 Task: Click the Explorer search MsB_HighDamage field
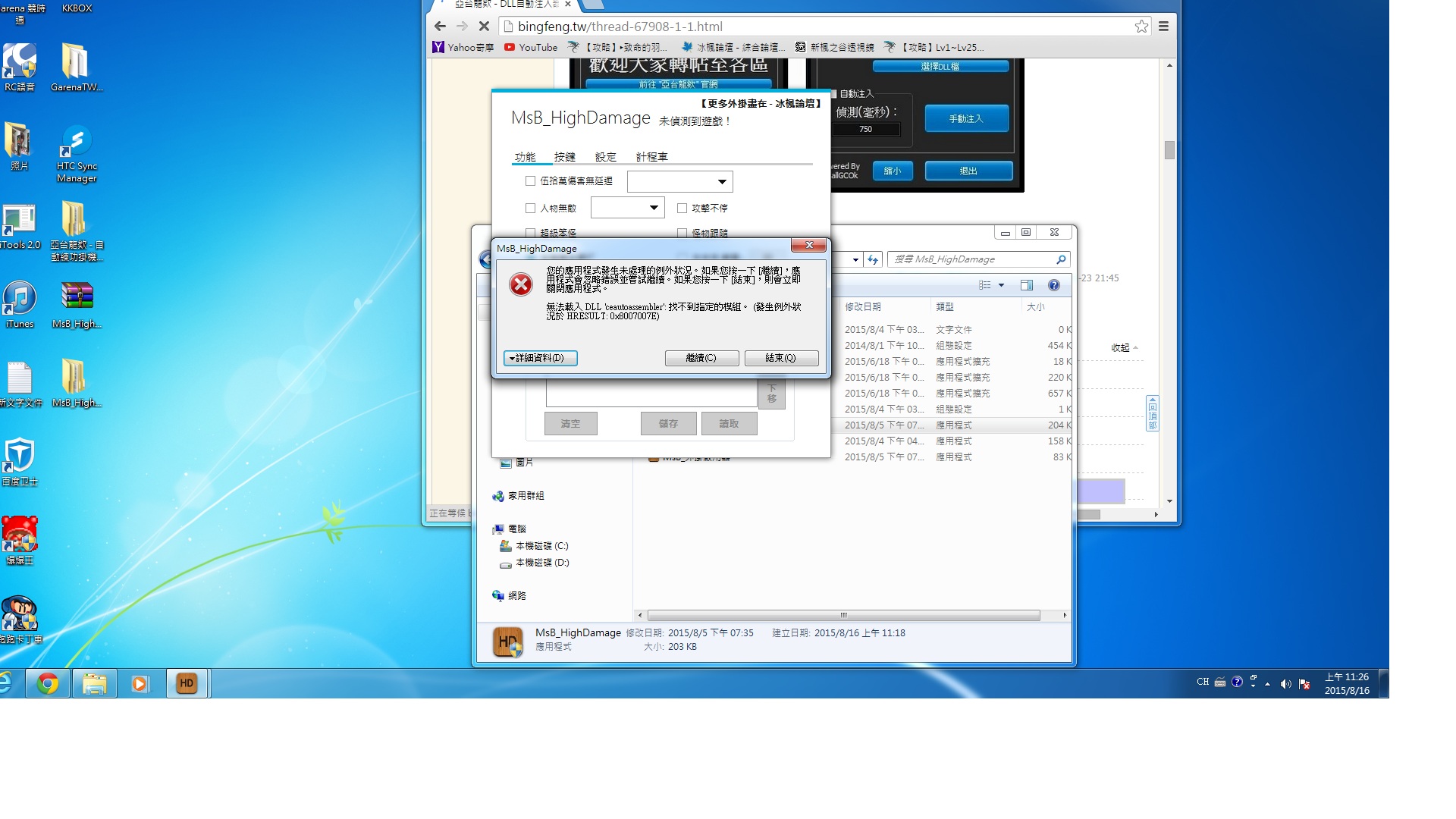tap(971, 259)
